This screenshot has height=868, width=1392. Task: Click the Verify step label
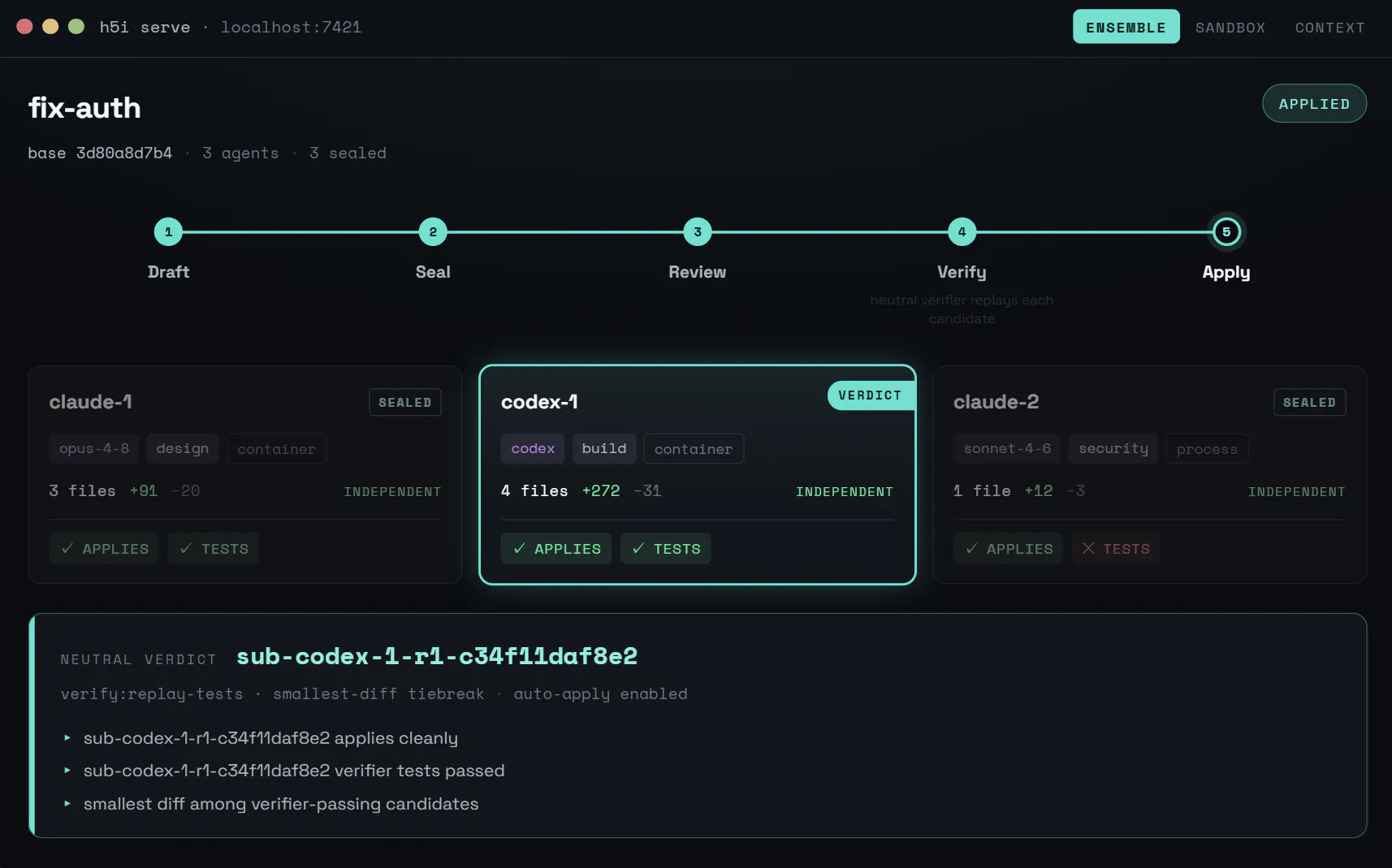coord(962,272)
